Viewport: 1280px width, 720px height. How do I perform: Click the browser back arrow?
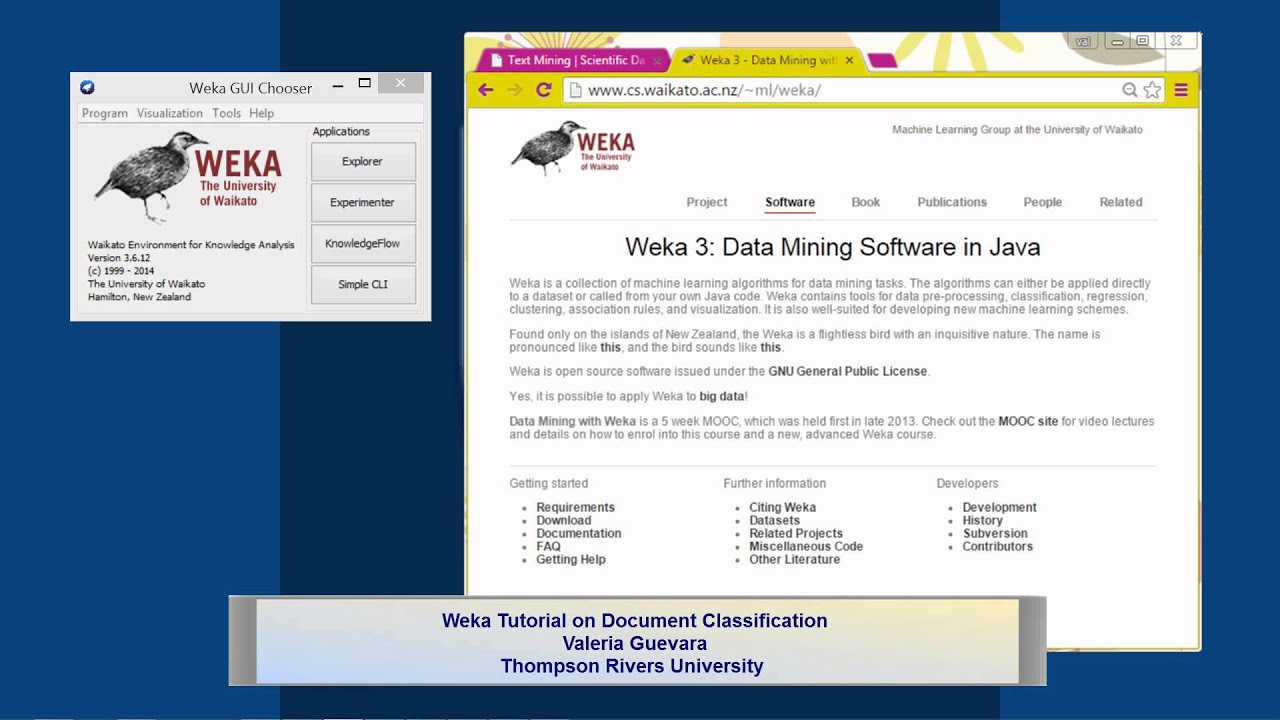486,90
